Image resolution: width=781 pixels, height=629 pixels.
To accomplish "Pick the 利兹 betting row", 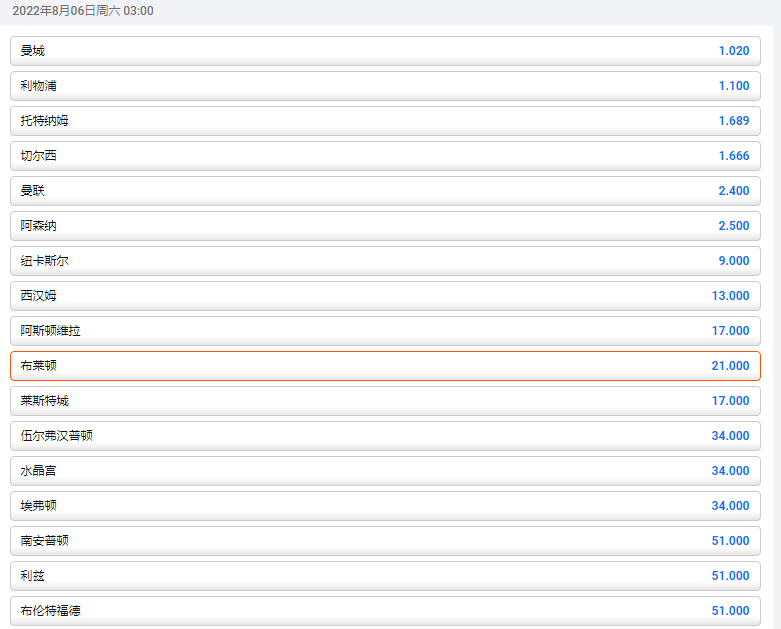I will click(x=385, y=576).
